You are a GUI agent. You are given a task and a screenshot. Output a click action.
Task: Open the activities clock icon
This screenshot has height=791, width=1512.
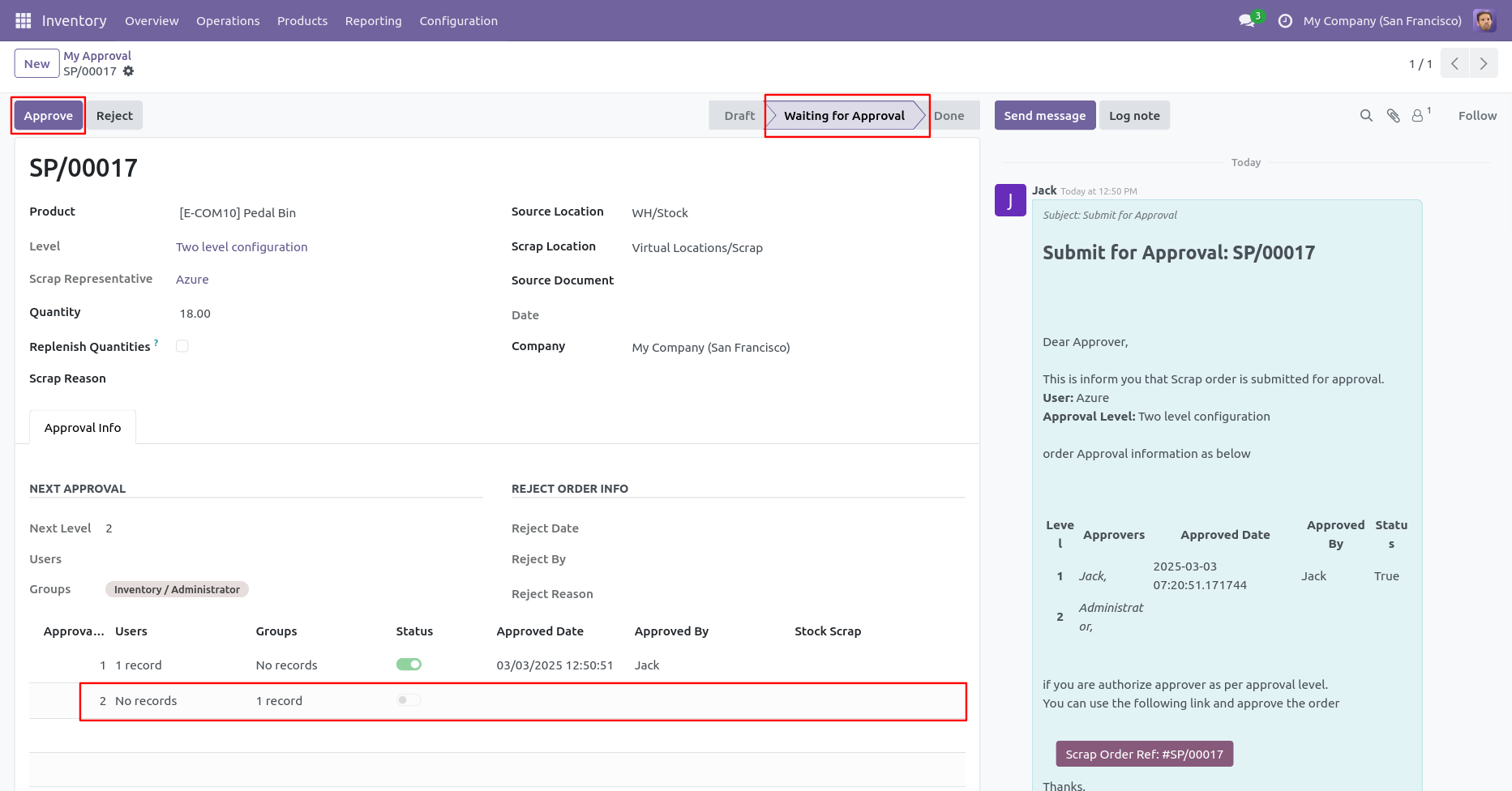pyautogui.click(x=1285, y=21)
